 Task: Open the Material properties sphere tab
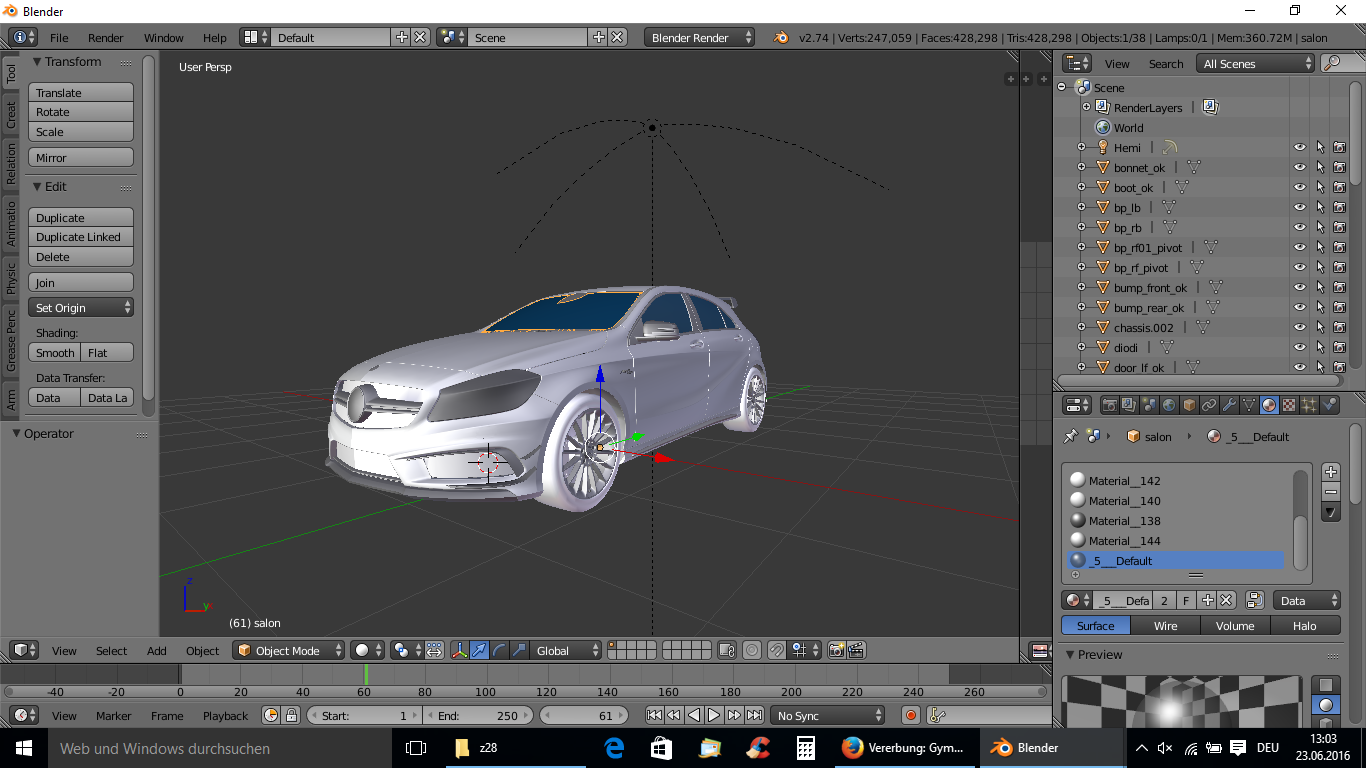point(1269,405)
